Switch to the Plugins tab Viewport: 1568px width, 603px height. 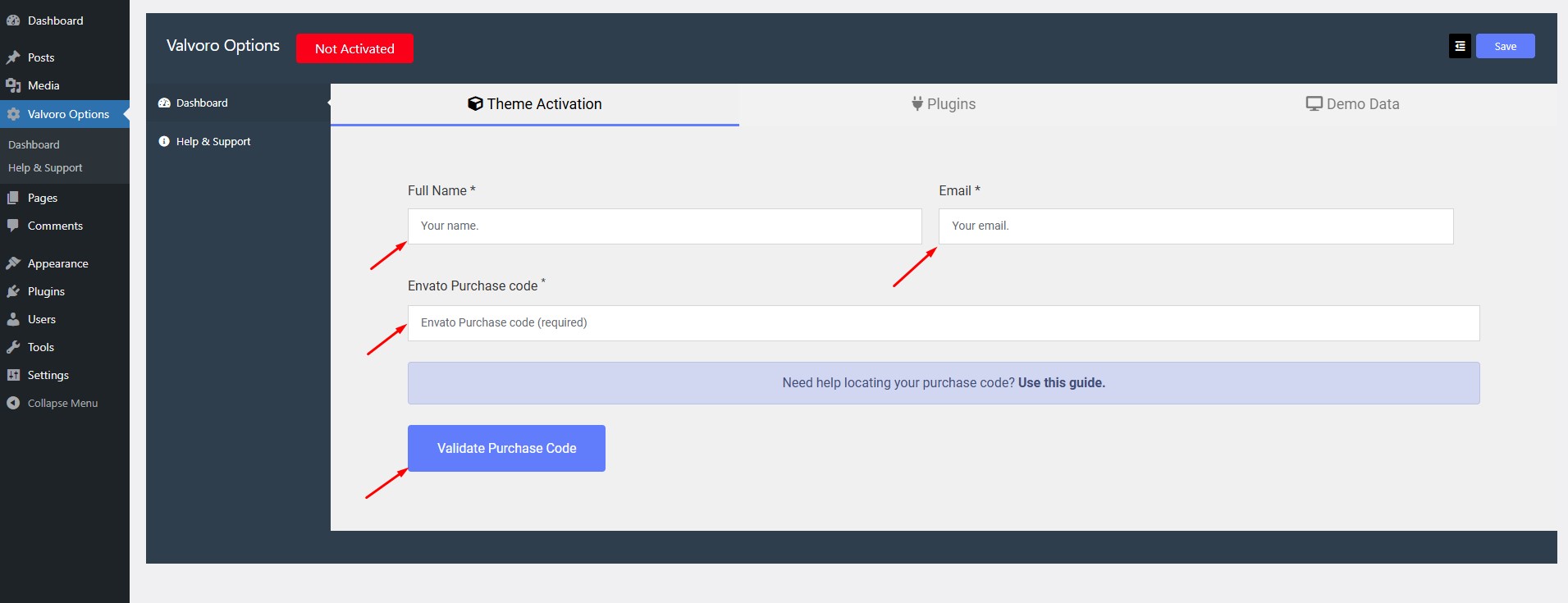pyautogui.click(x=943, y=104)
